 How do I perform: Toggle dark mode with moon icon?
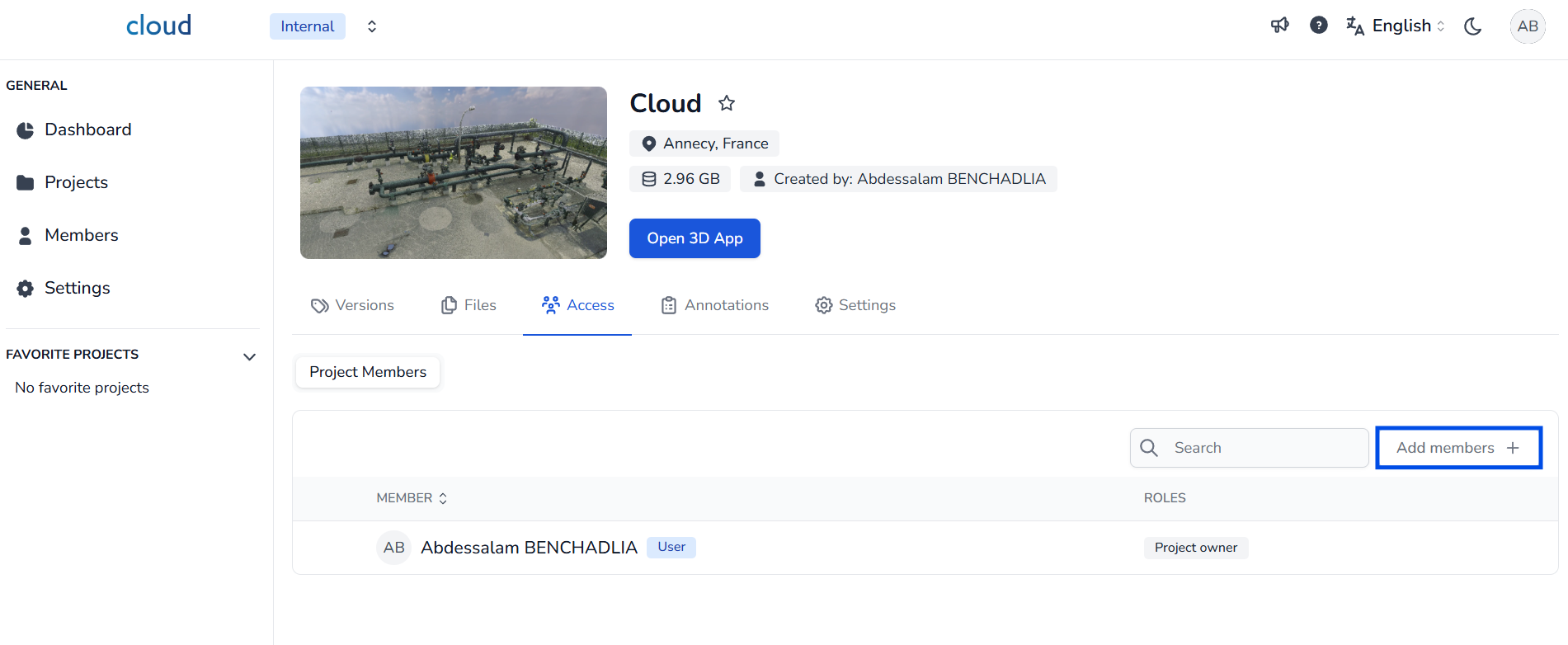[1472, 26]
